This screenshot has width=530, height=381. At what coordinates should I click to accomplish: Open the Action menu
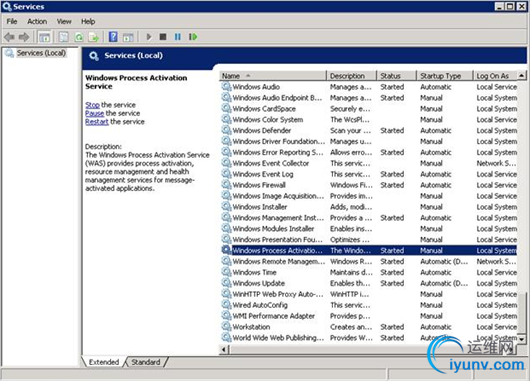[37, 21]
